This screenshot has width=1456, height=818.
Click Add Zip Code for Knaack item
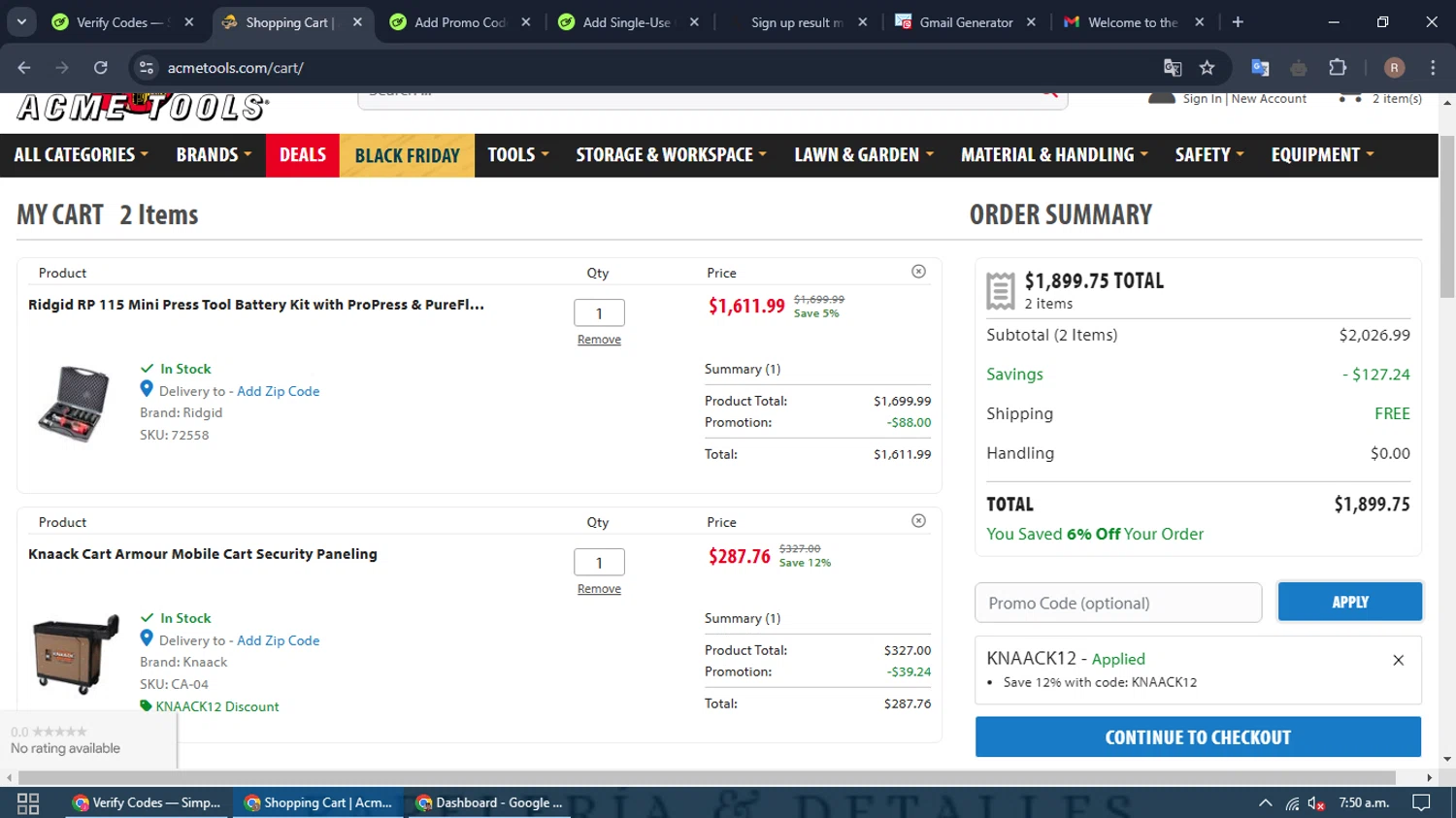pyautogui.click(x=278, y=640)
